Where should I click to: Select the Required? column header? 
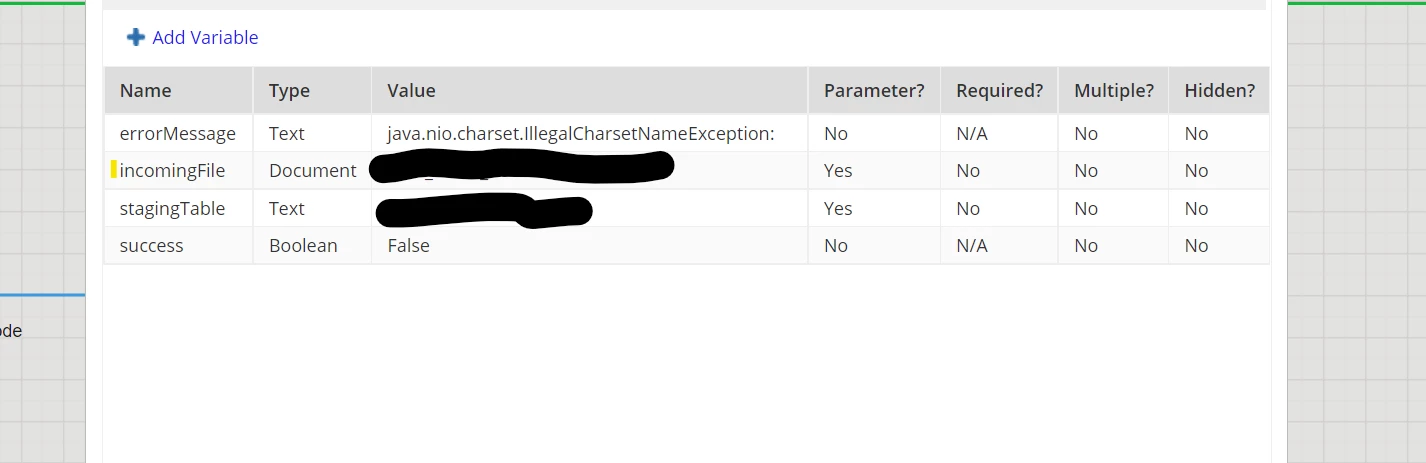click(x=999, y=90)
